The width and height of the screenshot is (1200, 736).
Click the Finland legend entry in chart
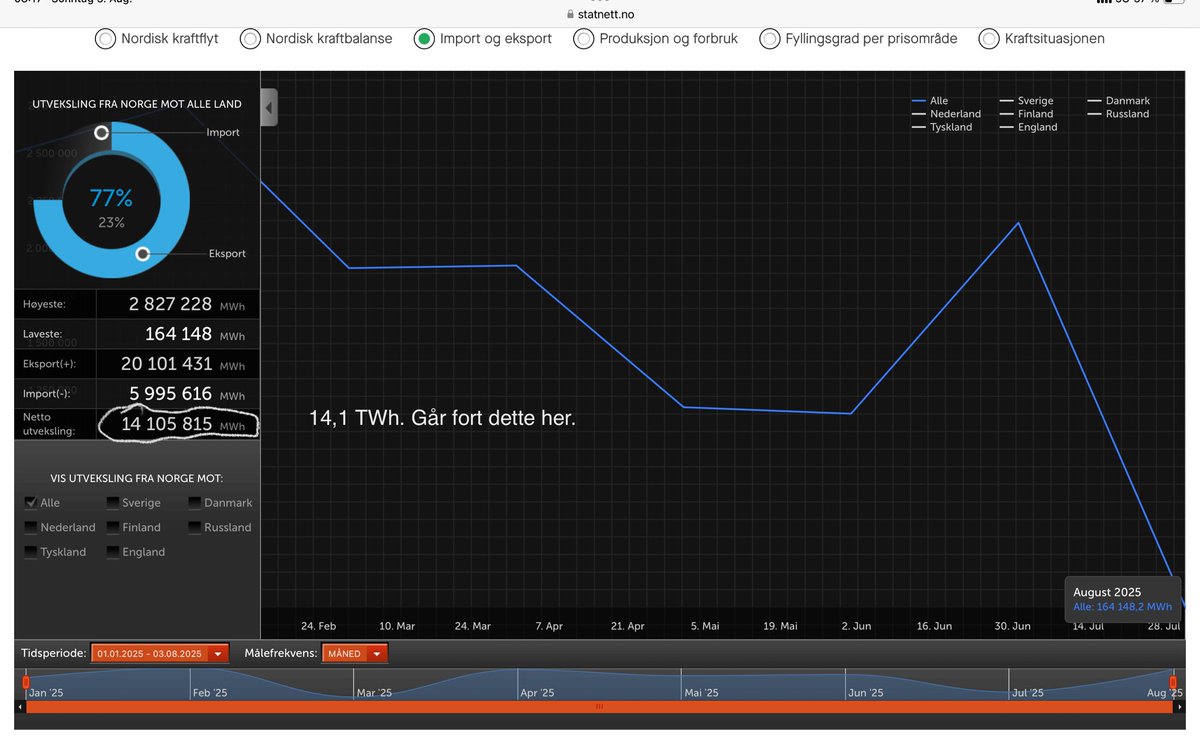click(x=1027, y=114)
